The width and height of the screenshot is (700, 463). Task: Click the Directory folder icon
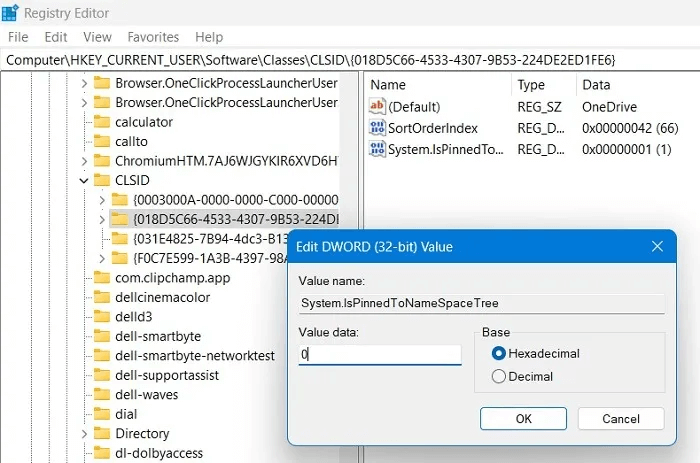102,434
